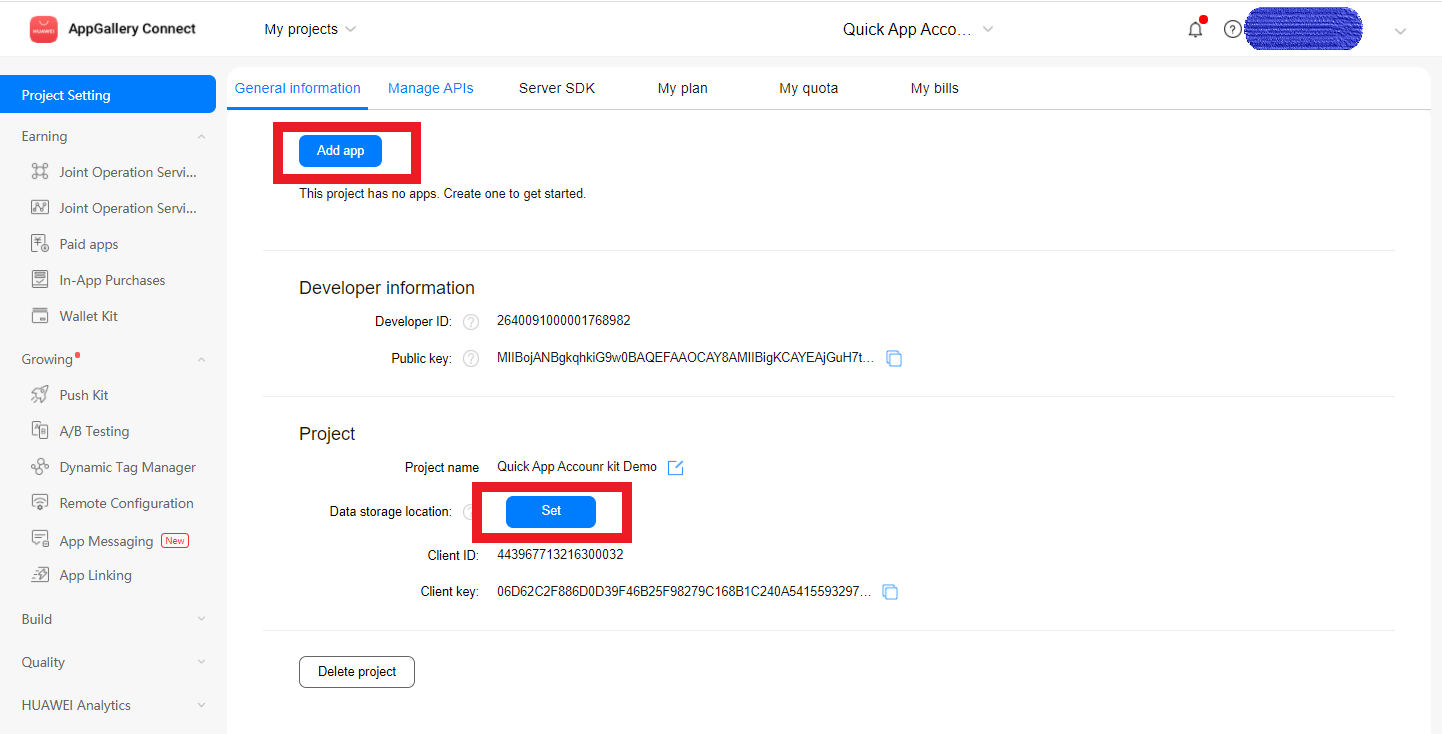Click Set for data storage location
This screenshot has width=1442, height=734.
pos(551,511)
